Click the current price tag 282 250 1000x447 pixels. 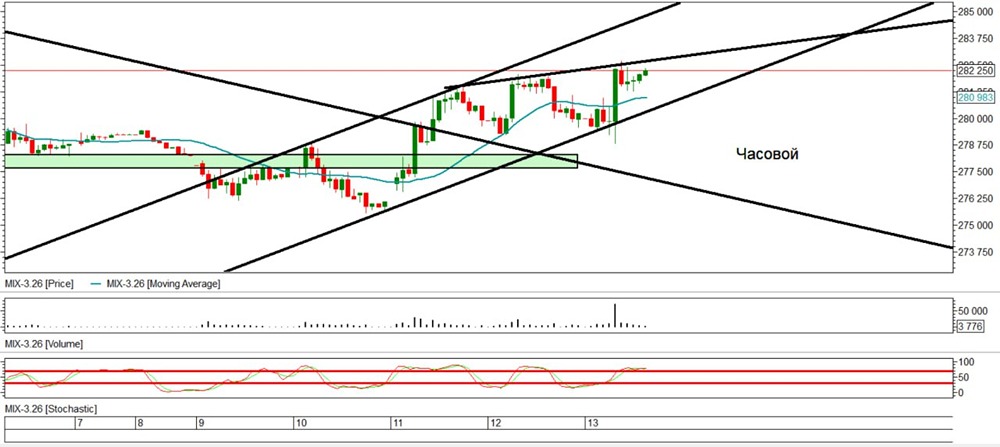(x=976, y=70)
